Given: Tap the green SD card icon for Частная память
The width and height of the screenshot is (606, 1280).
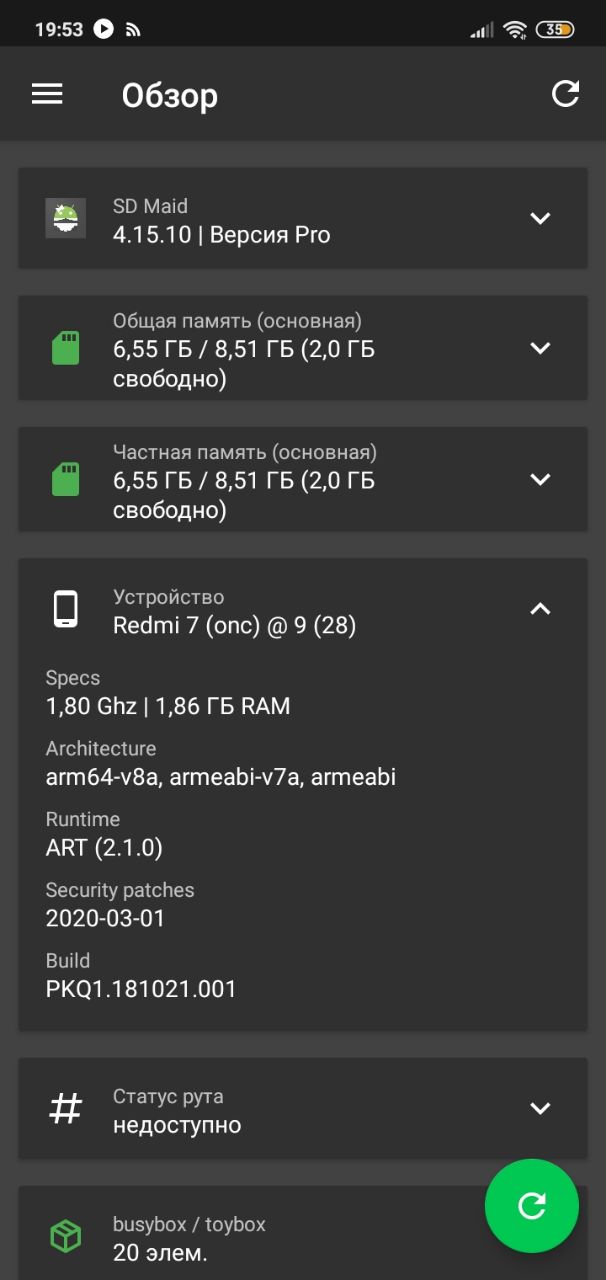Looking at the screenshot, I should [x=66, y=479].
